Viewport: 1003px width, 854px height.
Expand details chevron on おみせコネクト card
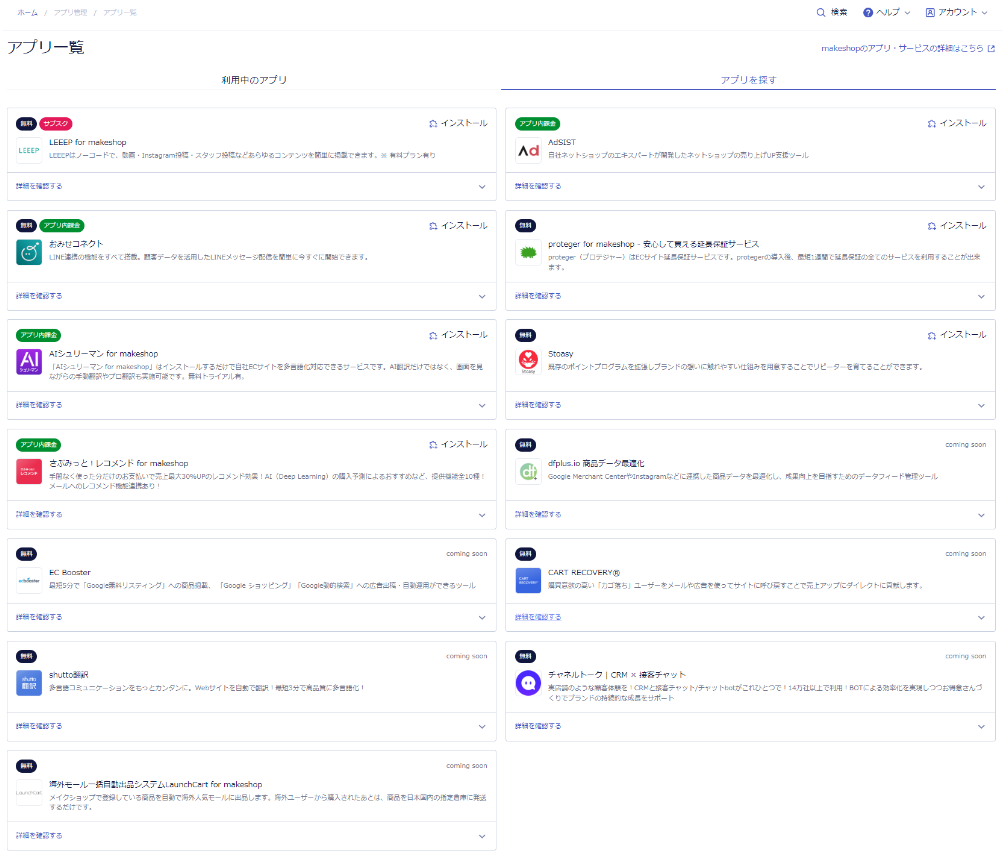pos(482,296)
